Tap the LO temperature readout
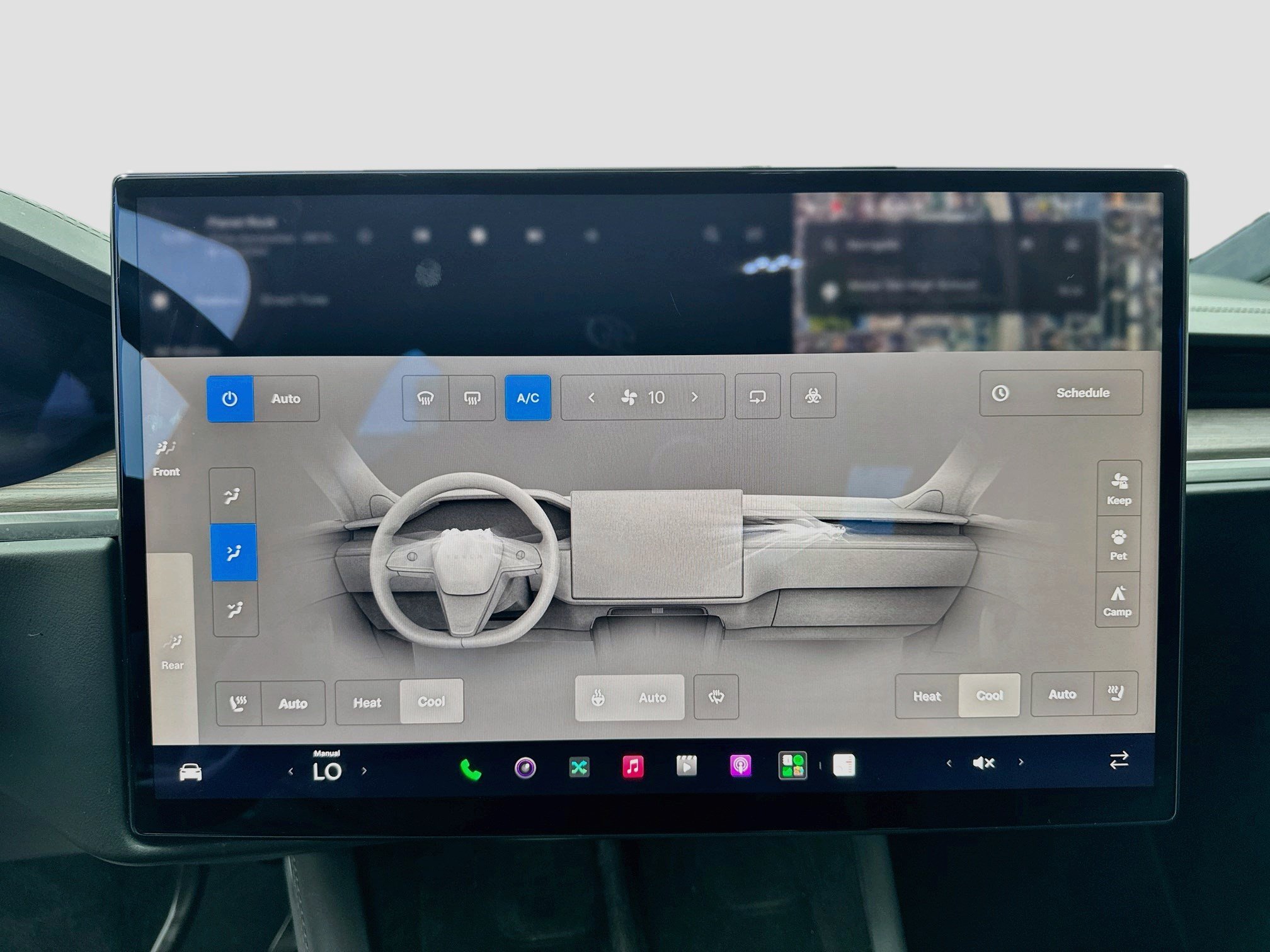Image resolution: width=1270 pixels, height=952 pixels. pos(327,771)
